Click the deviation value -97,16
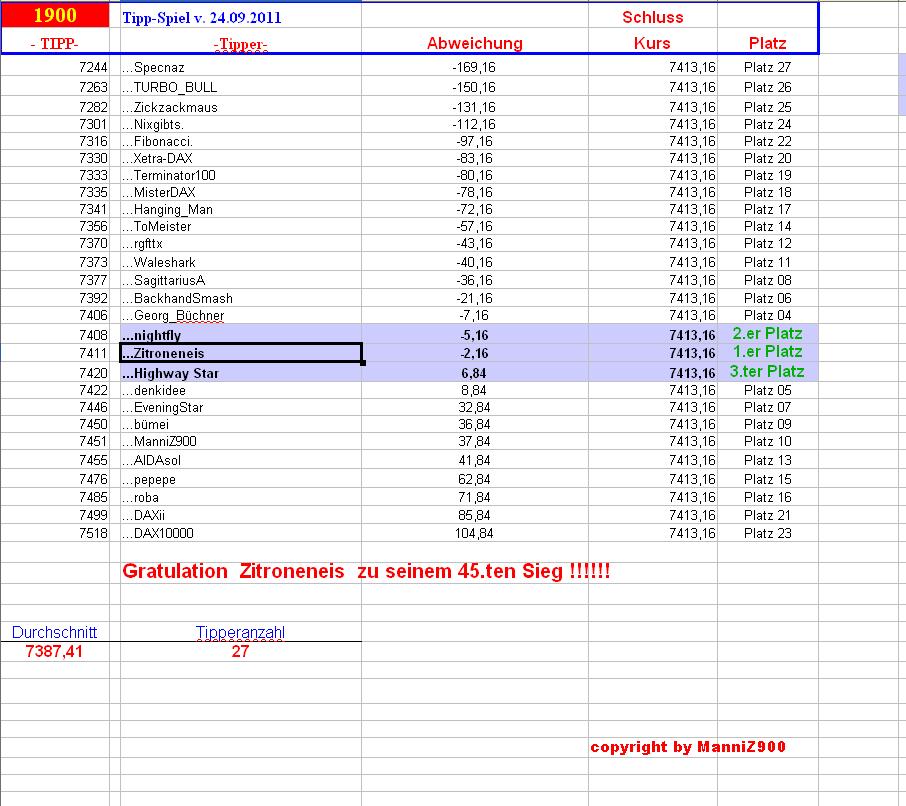Image resolution: width=906 pixels, height=806 pixels. click(x=474, y=142)
